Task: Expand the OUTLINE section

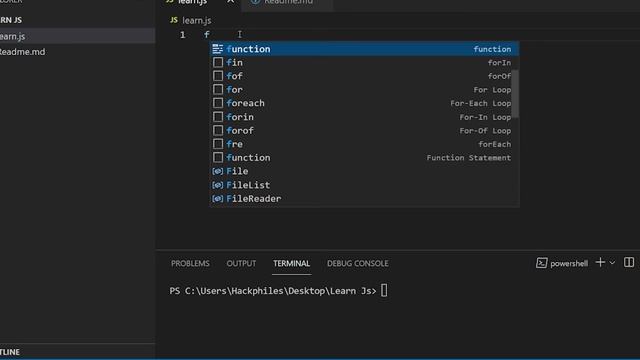Action: tap(77, 352)
